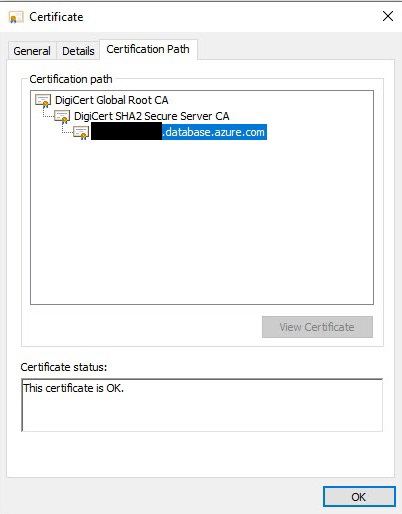Viewport: 402px width, 514px height.
Task: Click the certificate icon beside the database.azure.com entry
Action: [x=81, y=133]
